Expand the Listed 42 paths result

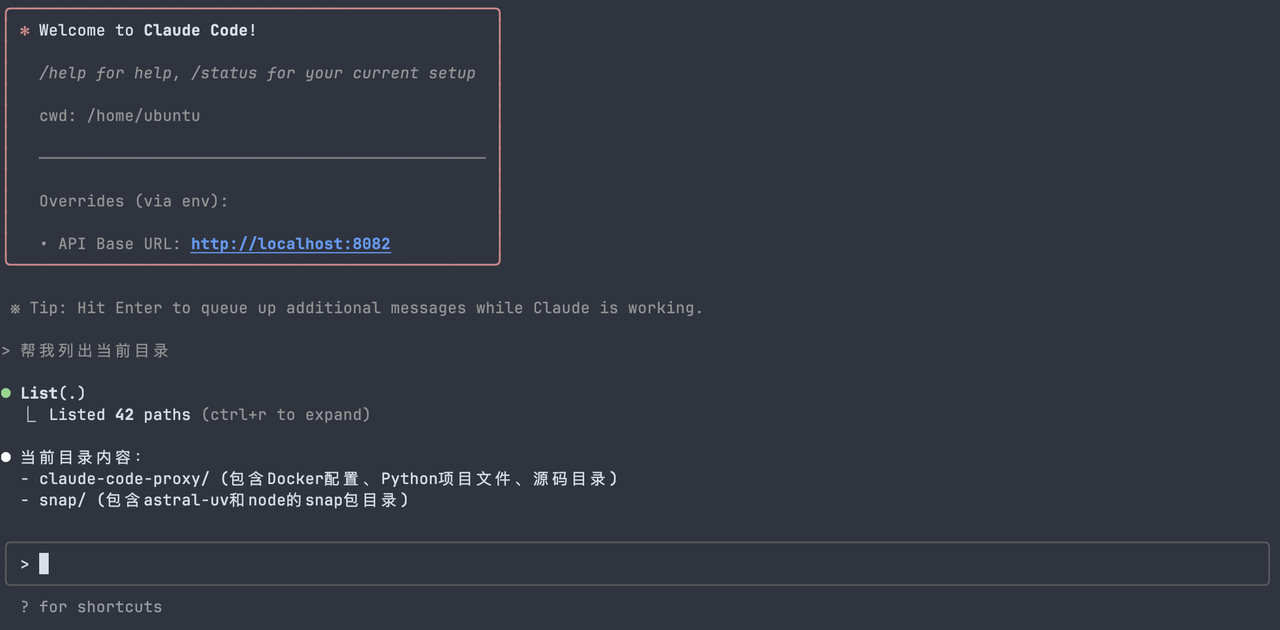(x=119, y=414)
